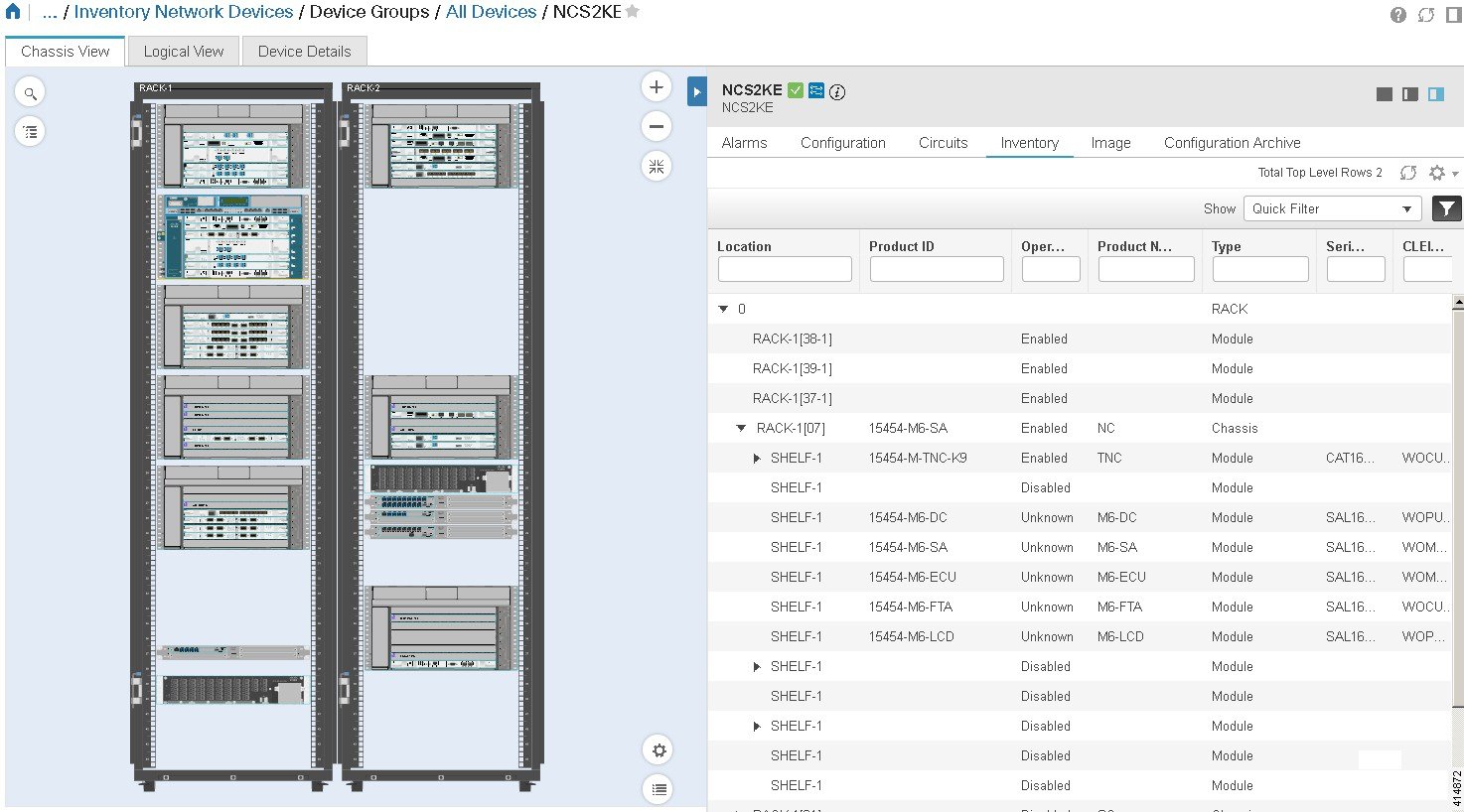The height and width of the screenshot is (812, 1464).
Task: Click the top-right split layout icon
Action: 1453,15
